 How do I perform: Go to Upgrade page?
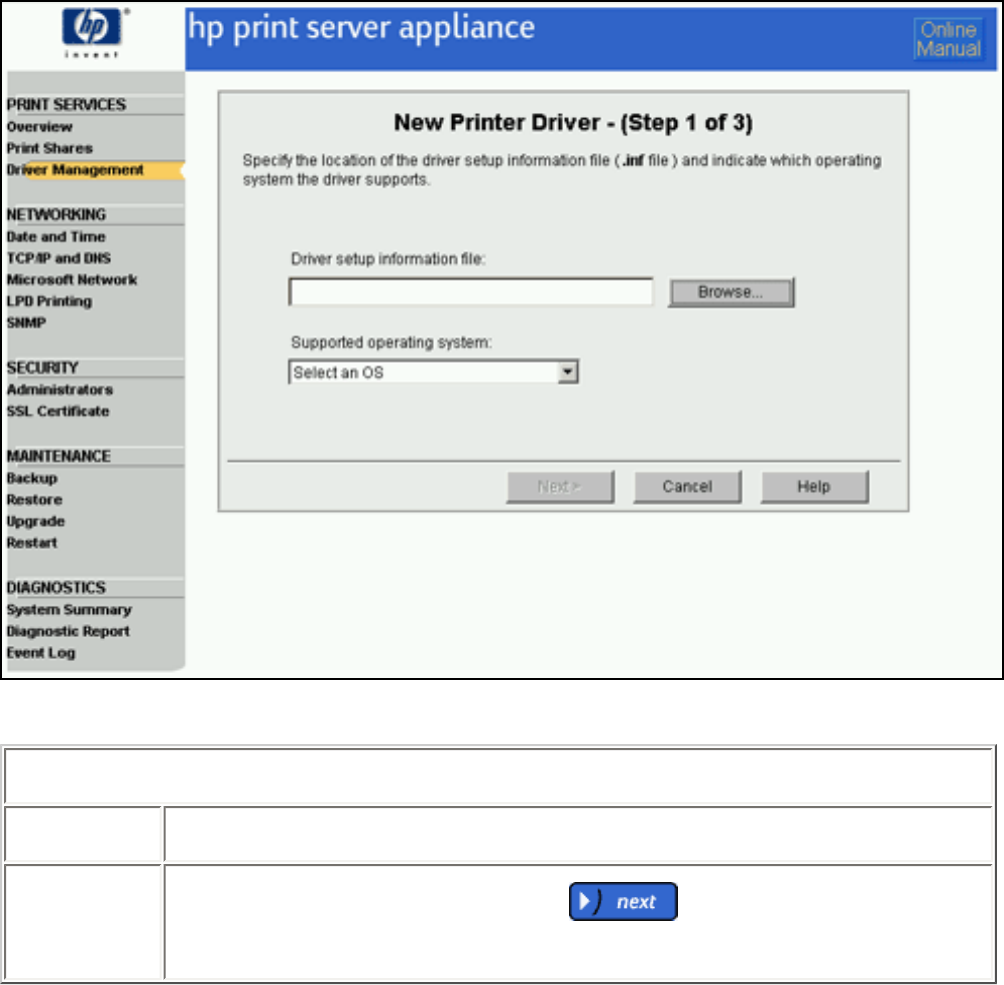(36, 521)
